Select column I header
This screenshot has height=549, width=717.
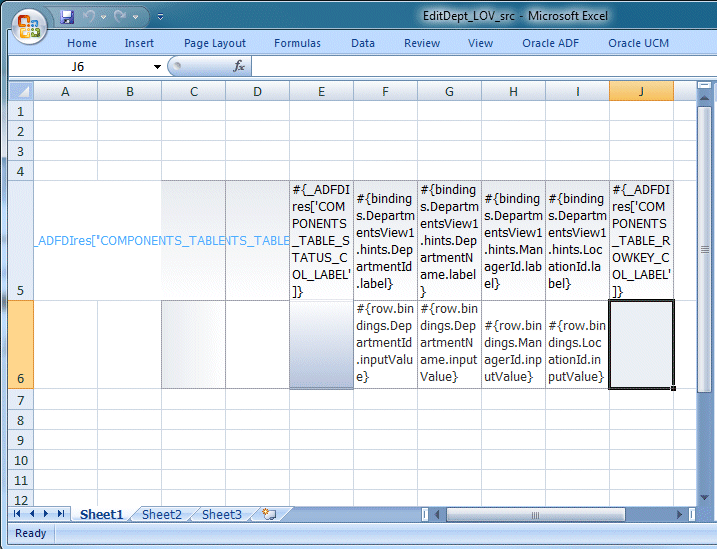(578, 91)
